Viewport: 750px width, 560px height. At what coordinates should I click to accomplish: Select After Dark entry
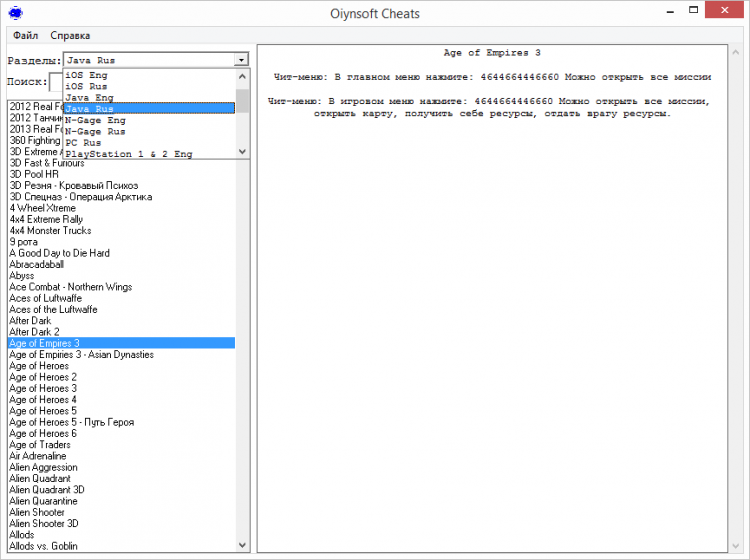[122, 320]
